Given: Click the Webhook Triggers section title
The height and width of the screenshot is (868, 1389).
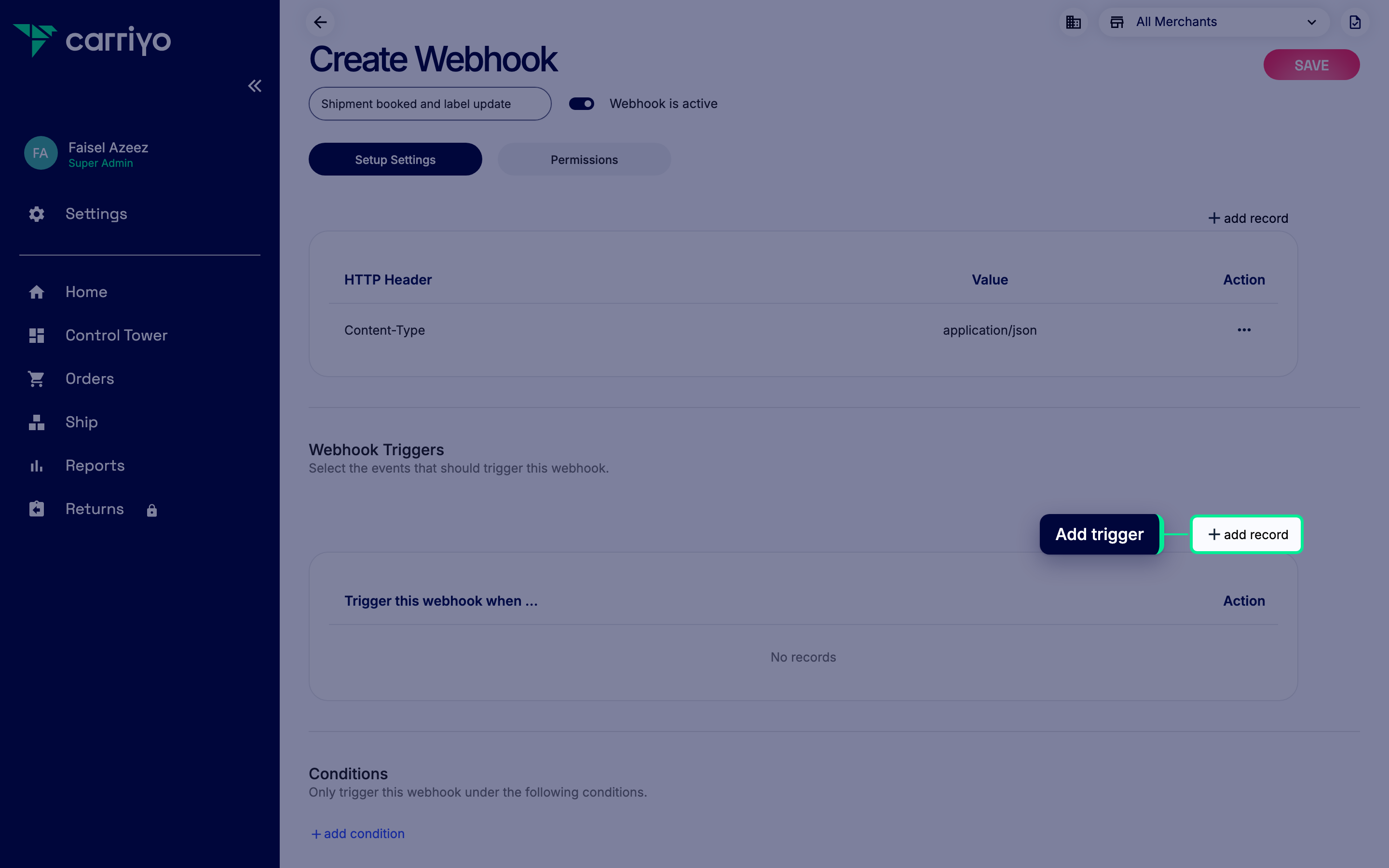Looking at the screenshot, I should (x=377, y=450).
